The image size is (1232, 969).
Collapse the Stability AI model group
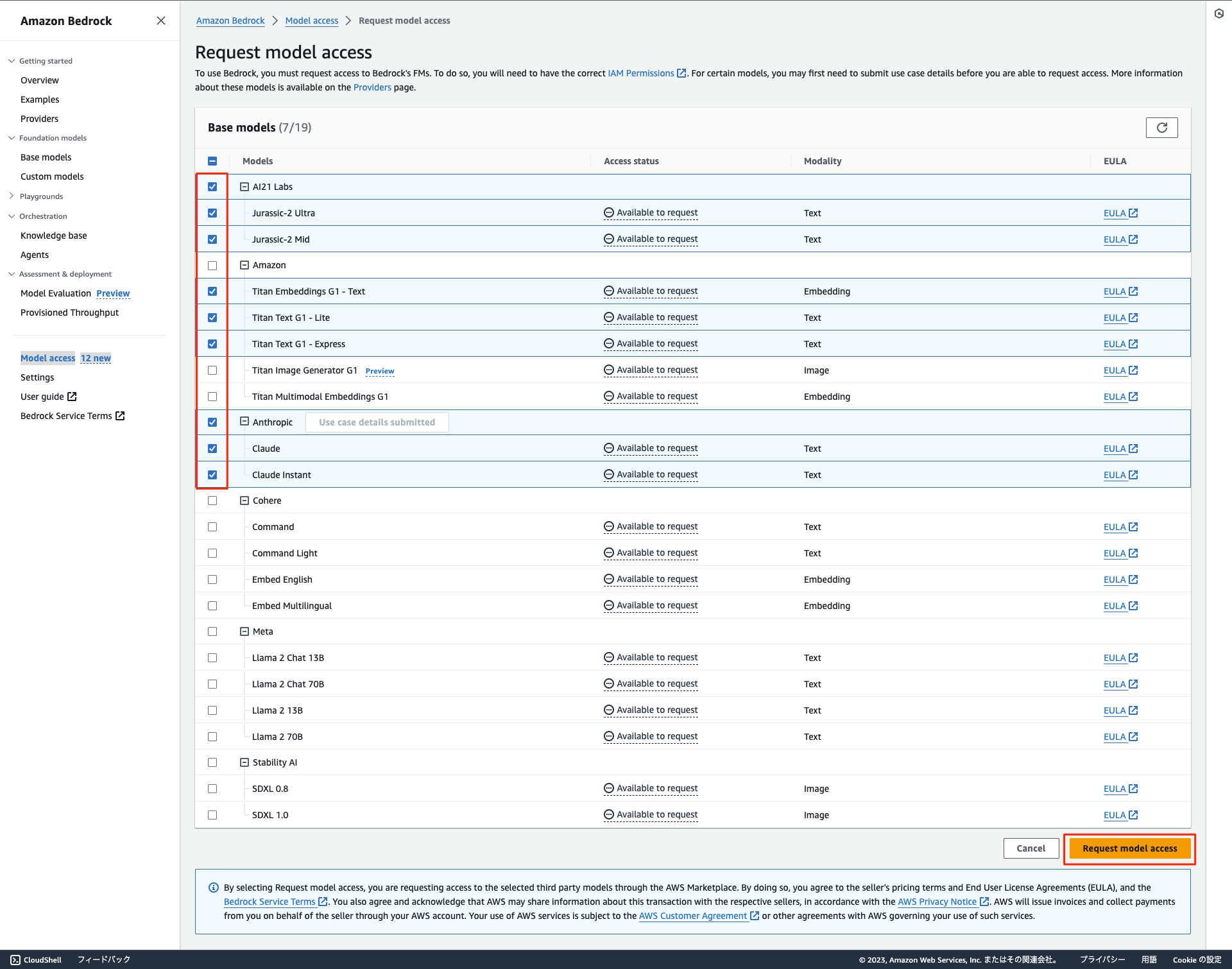[244, 762]
